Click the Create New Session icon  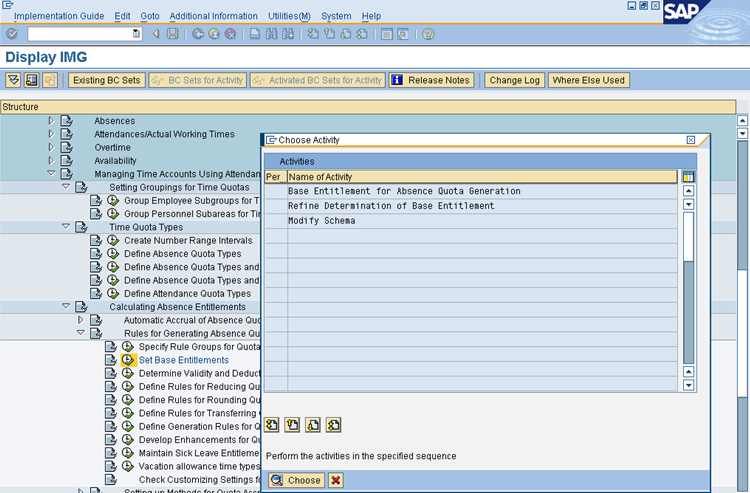pyautogui.click(x=386, y=34)
